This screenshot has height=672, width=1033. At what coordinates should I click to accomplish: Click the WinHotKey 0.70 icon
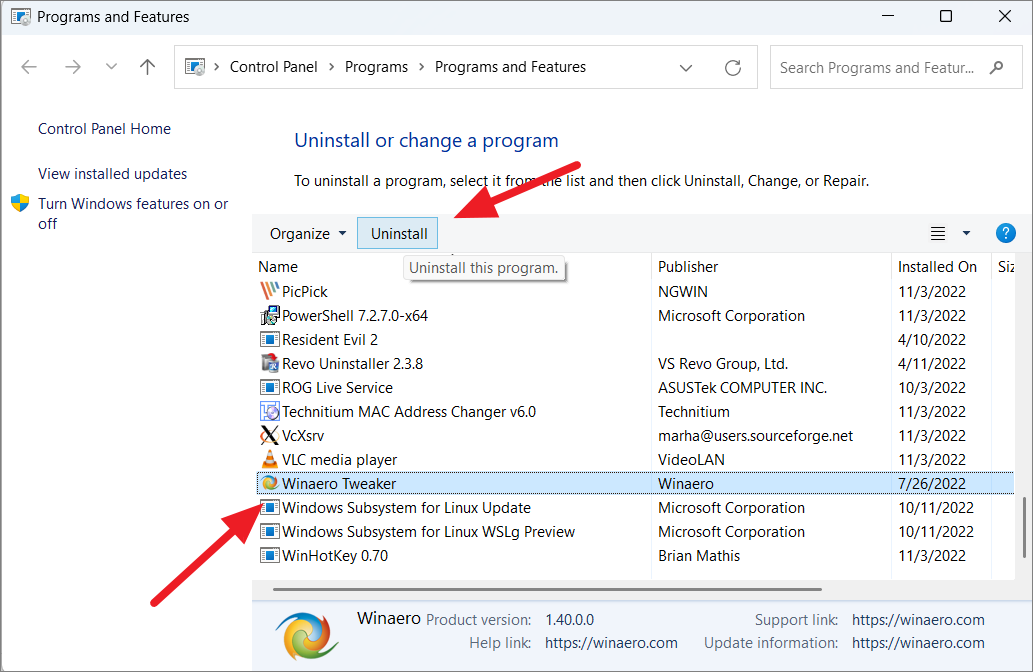pyautogui.click(x=269, y=555)
